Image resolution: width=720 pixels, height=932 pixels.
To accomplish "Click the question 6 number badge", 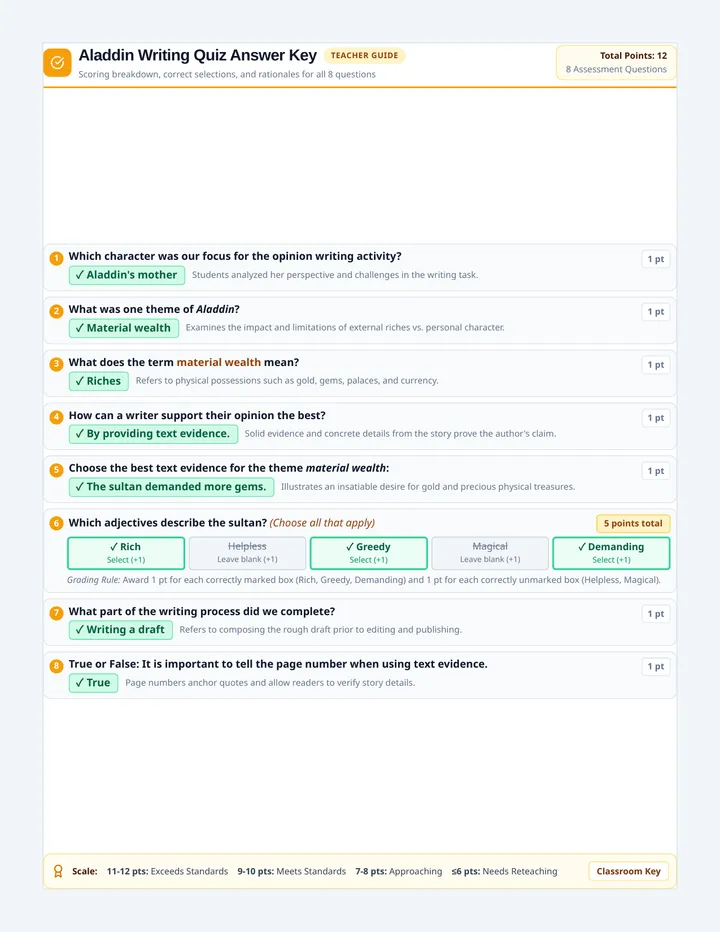I will (56, 523).
